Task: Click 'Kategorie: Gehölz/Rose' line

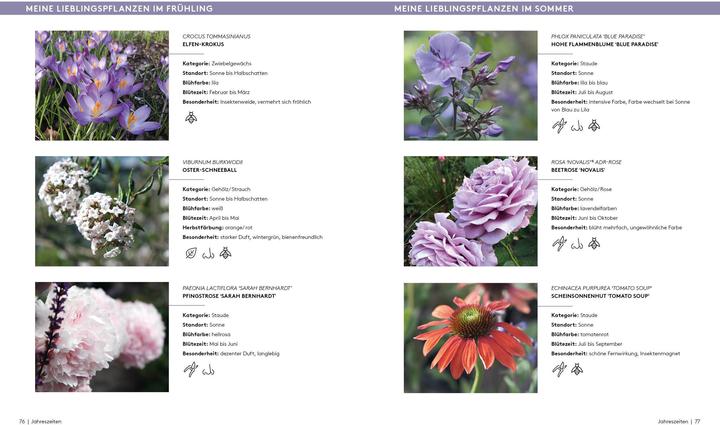Action: click(581, 189)
